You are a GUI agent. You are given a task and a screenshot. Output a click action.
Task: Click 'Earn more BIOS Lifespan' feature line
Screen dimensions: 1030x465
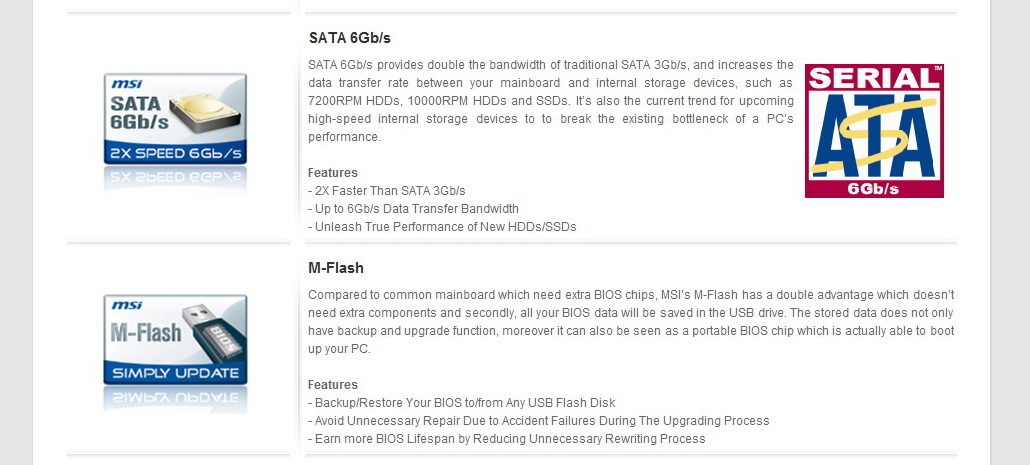506,439
